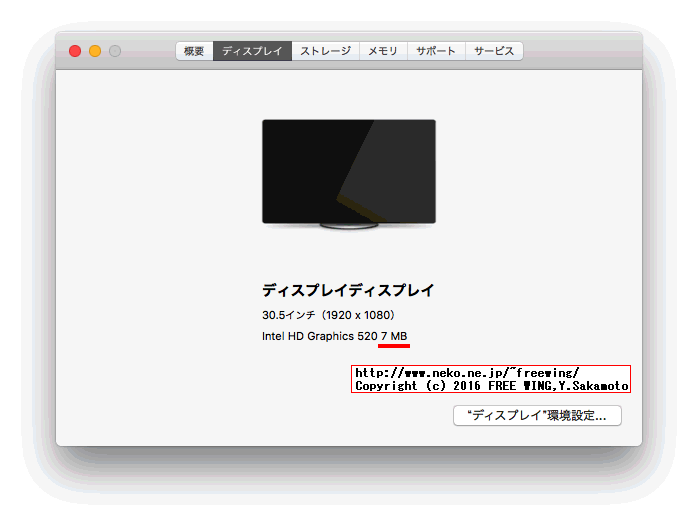Click the disabled gray zoom button
This screenshot has width=698, height=526.
(115, 51)
